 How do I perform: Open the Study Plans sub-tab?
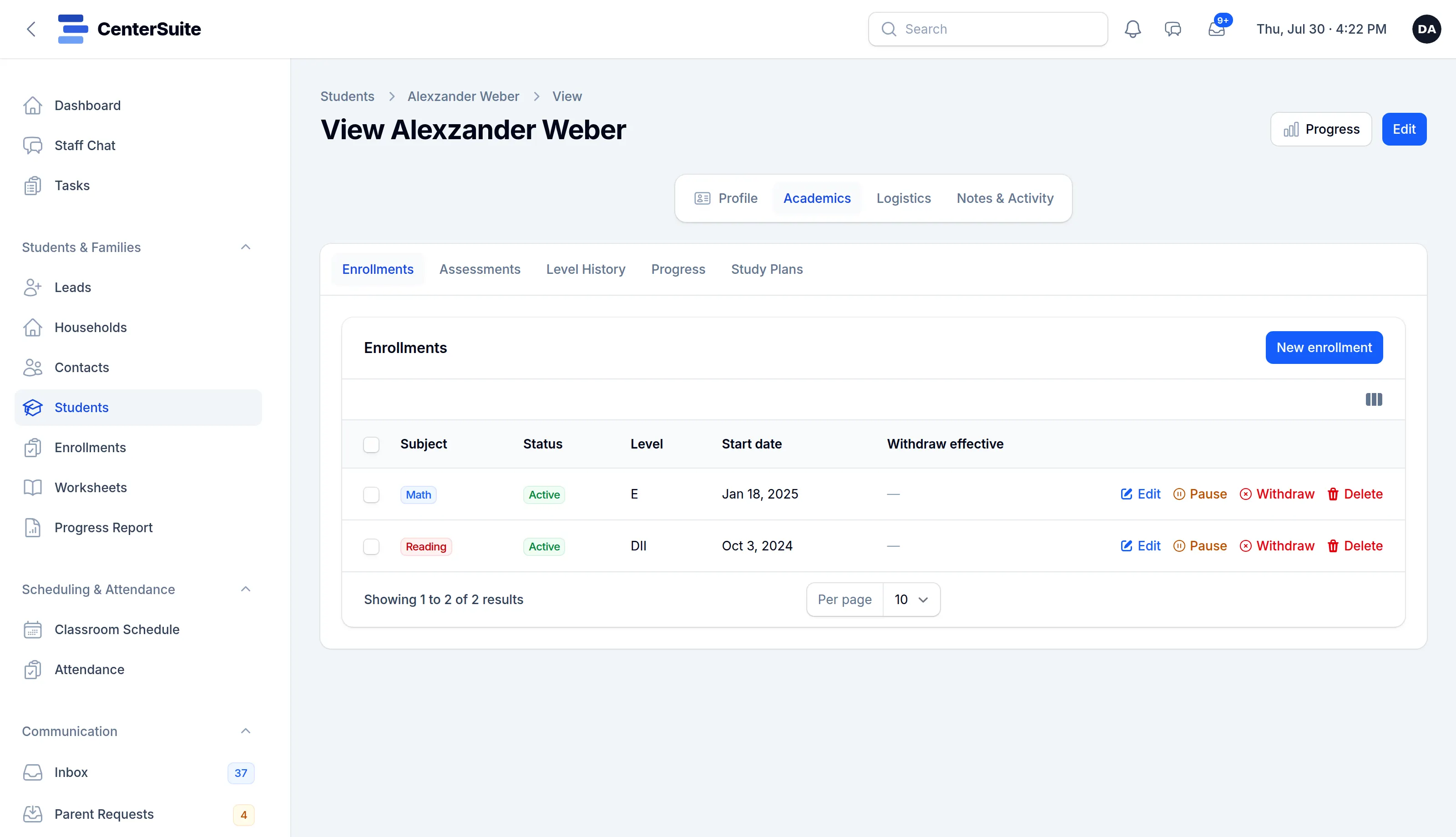[767, 270]
